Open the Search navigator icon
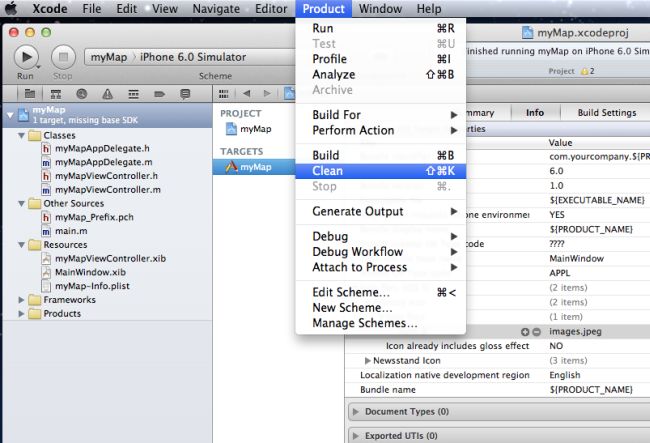Screen dimensions: 650x443 point(82,94)
